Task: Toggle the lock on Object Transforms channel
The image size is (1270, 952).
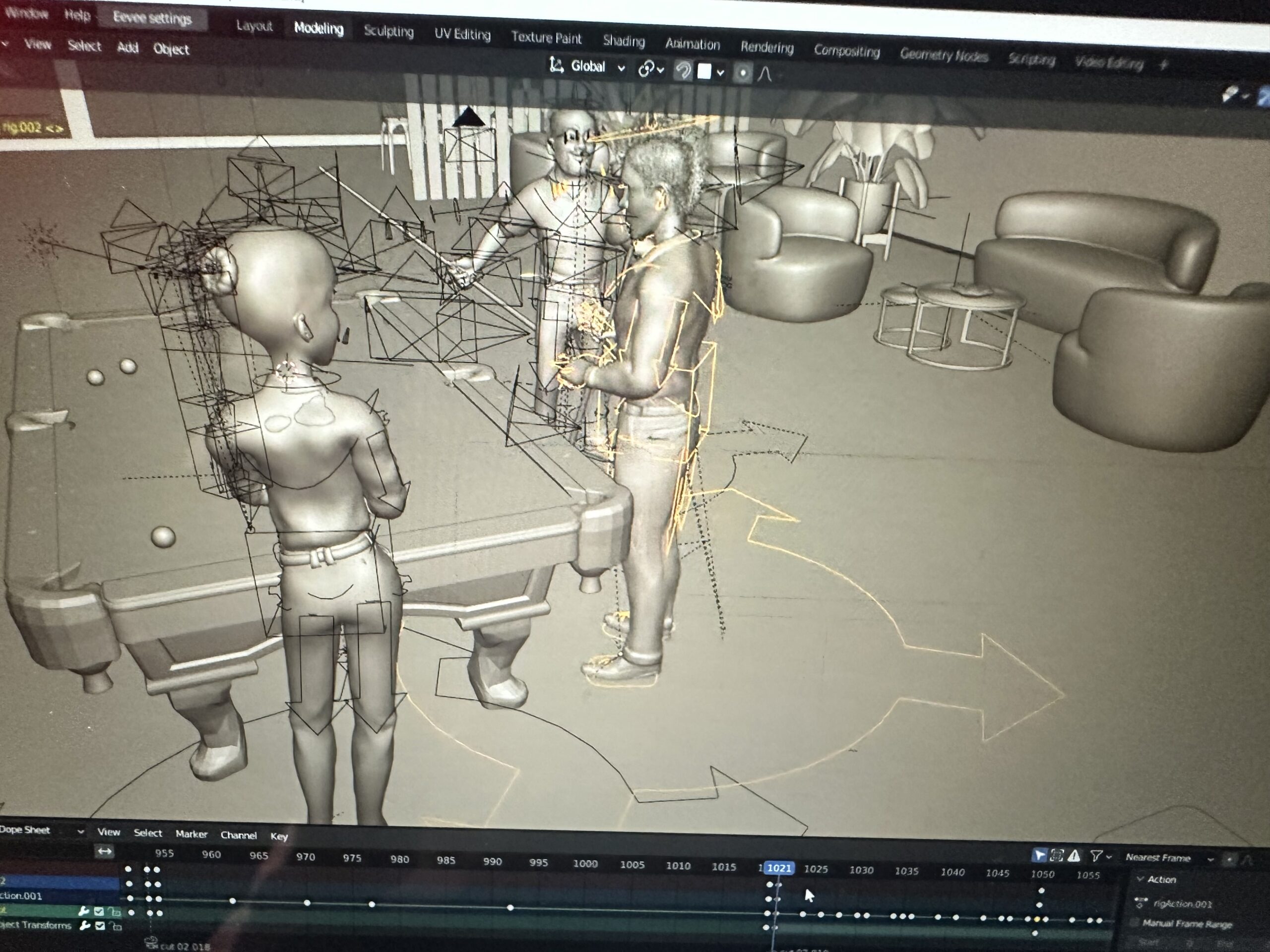Action: pos(116,926)
